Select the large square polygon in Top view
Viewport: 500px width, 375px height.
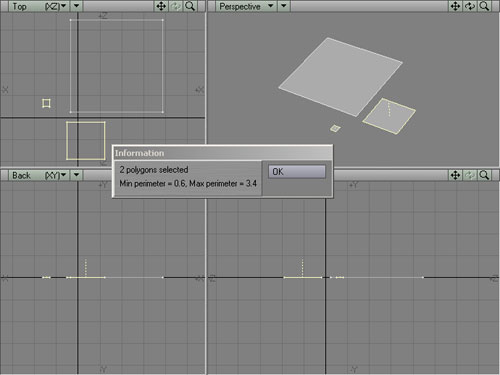[117, 66]
